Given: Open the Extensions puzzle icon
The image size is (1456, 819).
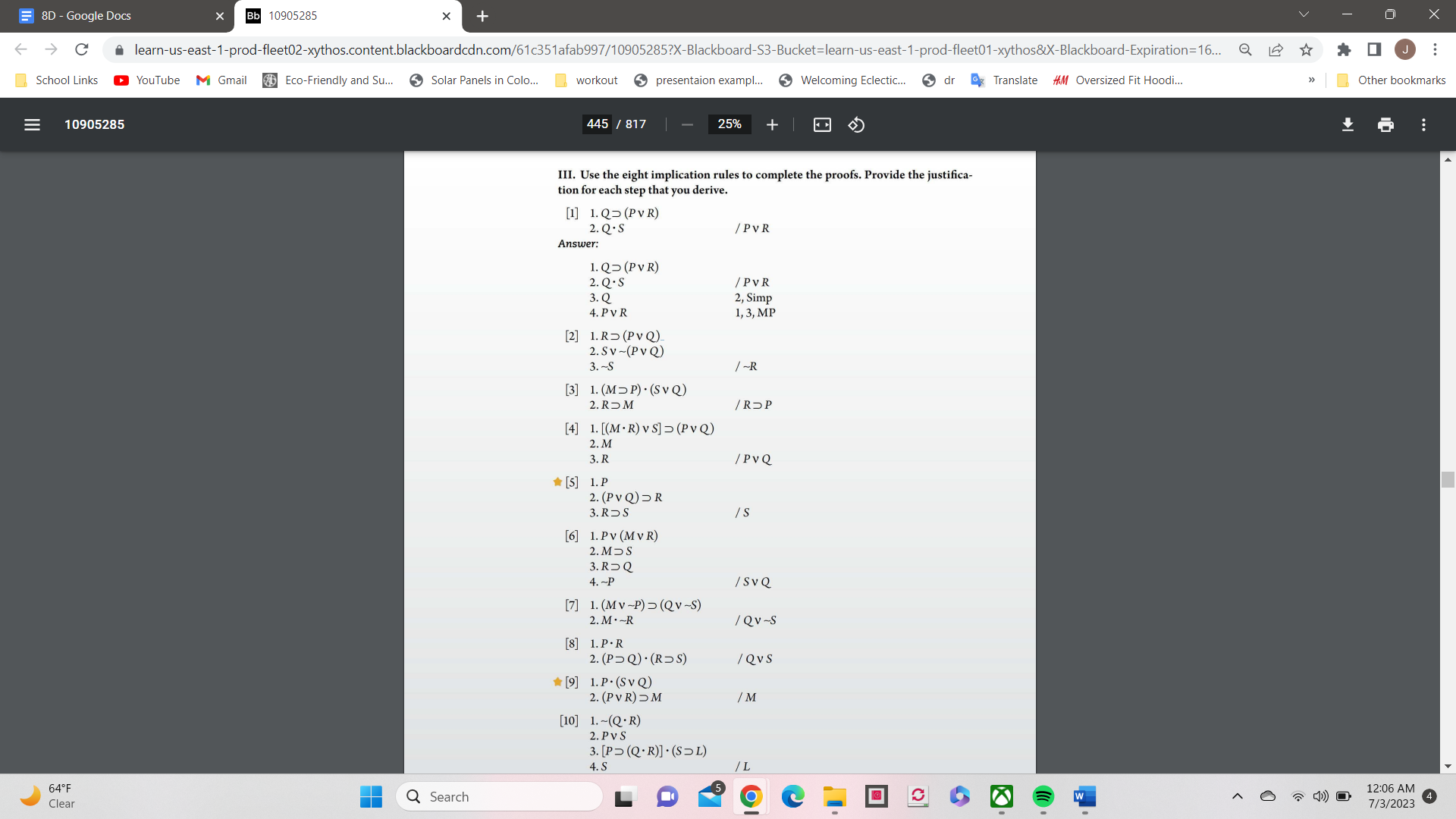Looking at the screenshot, I should (1345, 50).
